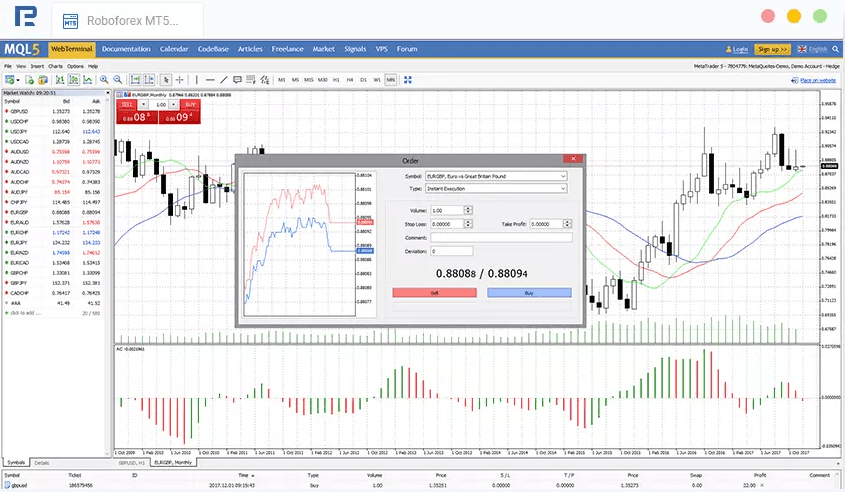
Task: Zoom out on the chart
Action: pyautogui.click(x=118, y=80)
